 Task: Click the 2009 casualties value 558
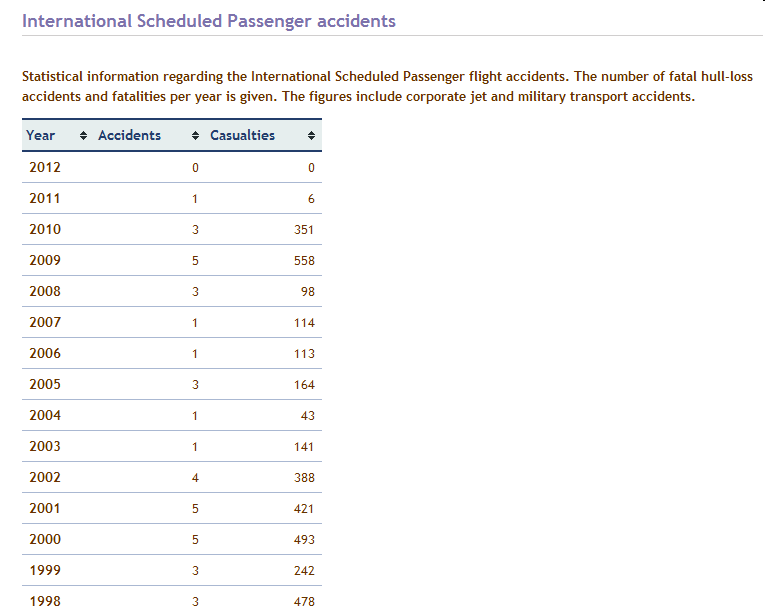click(x=304, y=261)
